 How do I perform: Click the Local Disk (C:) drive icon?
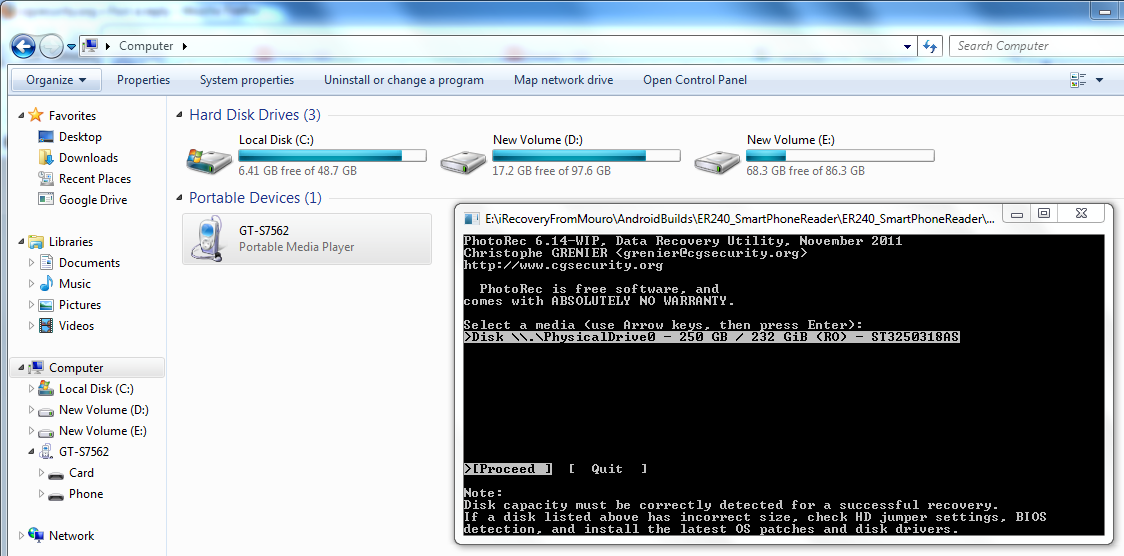pos(209,160)
